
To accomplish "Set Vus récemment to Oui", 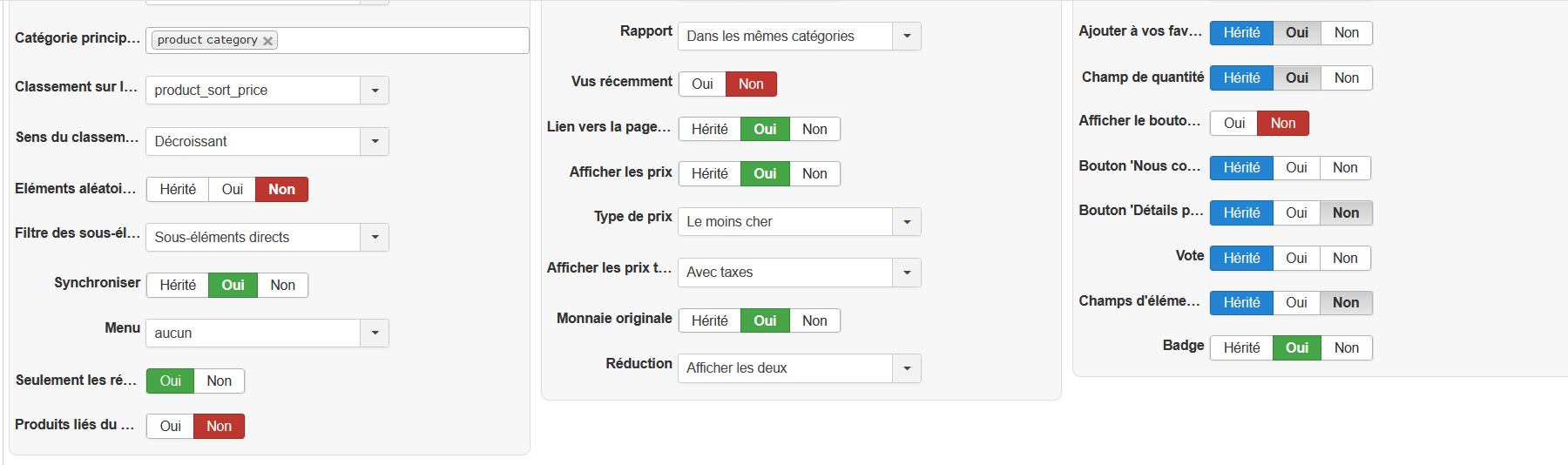I will (702, 84).
